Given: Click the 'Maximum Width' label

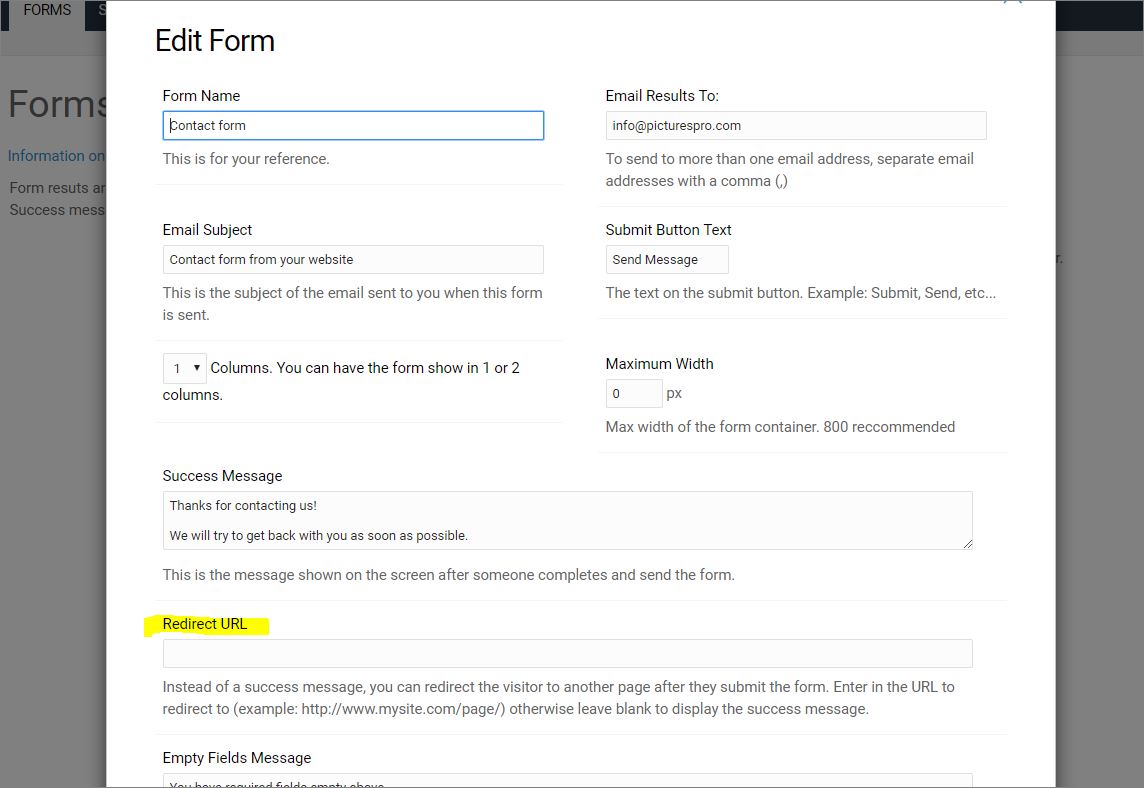Looking at the screenshot, I should point(660,364).
